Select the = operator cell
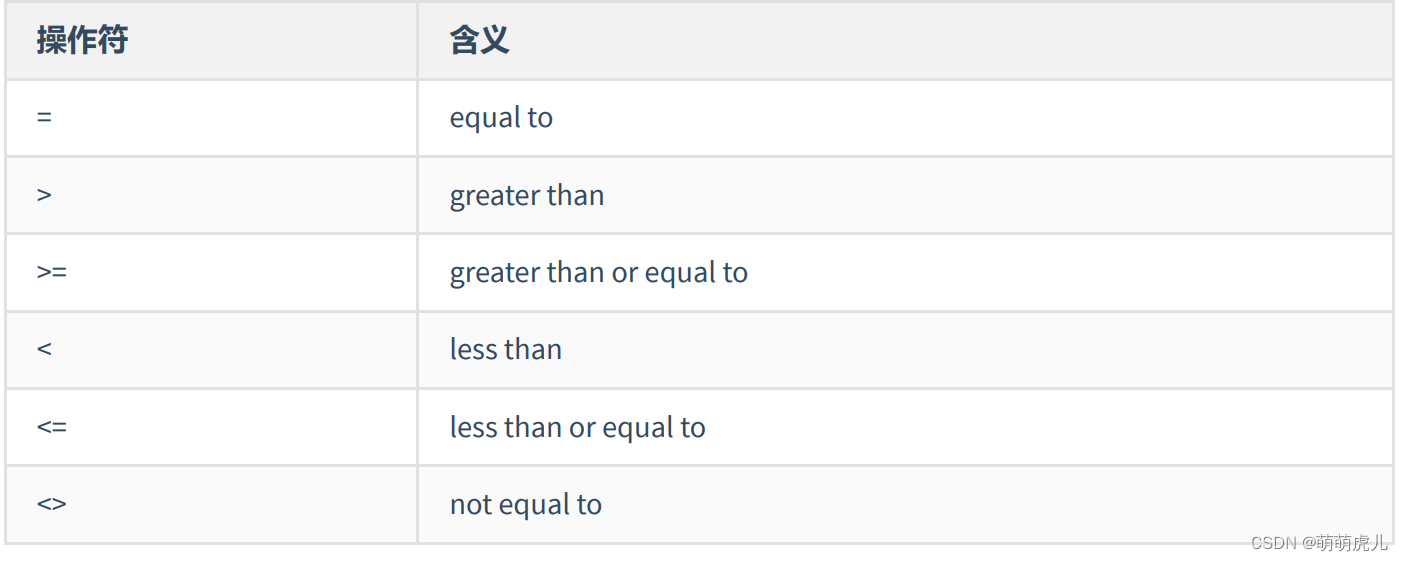This screenshot has width=1403, height=561. tap(44, 117)
